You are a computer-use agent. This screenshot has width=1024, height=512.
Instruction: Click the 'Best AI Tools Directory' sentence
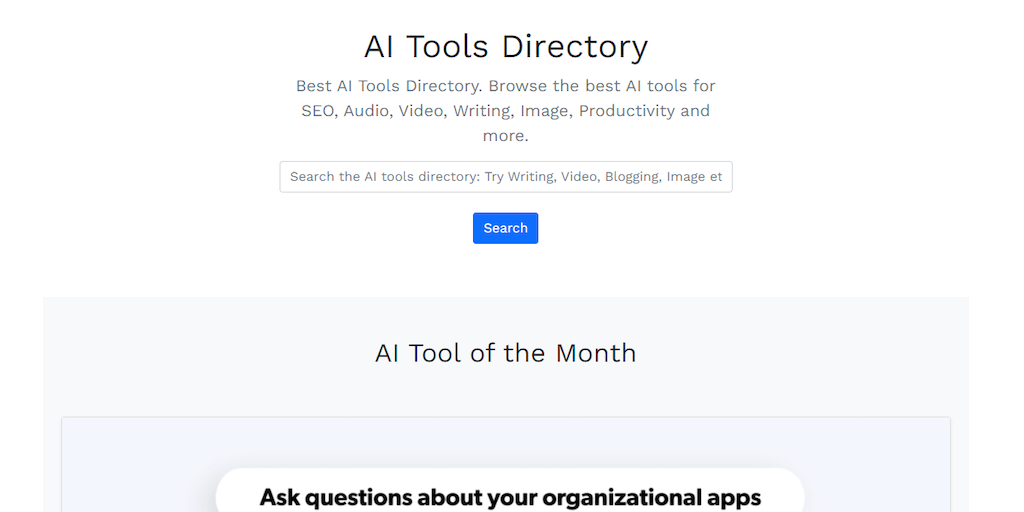tap(389, 86)
